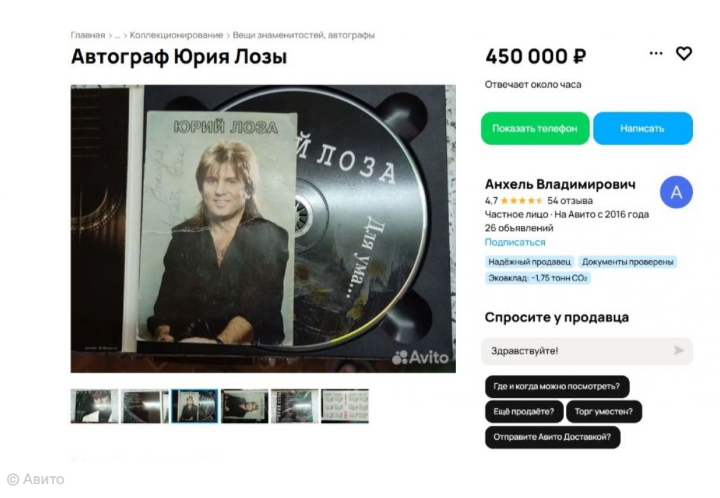The height and width of the screenshot is (498, 720).
Task: Open Коллекционирование breadcrumb category
Action: [176, 35]
